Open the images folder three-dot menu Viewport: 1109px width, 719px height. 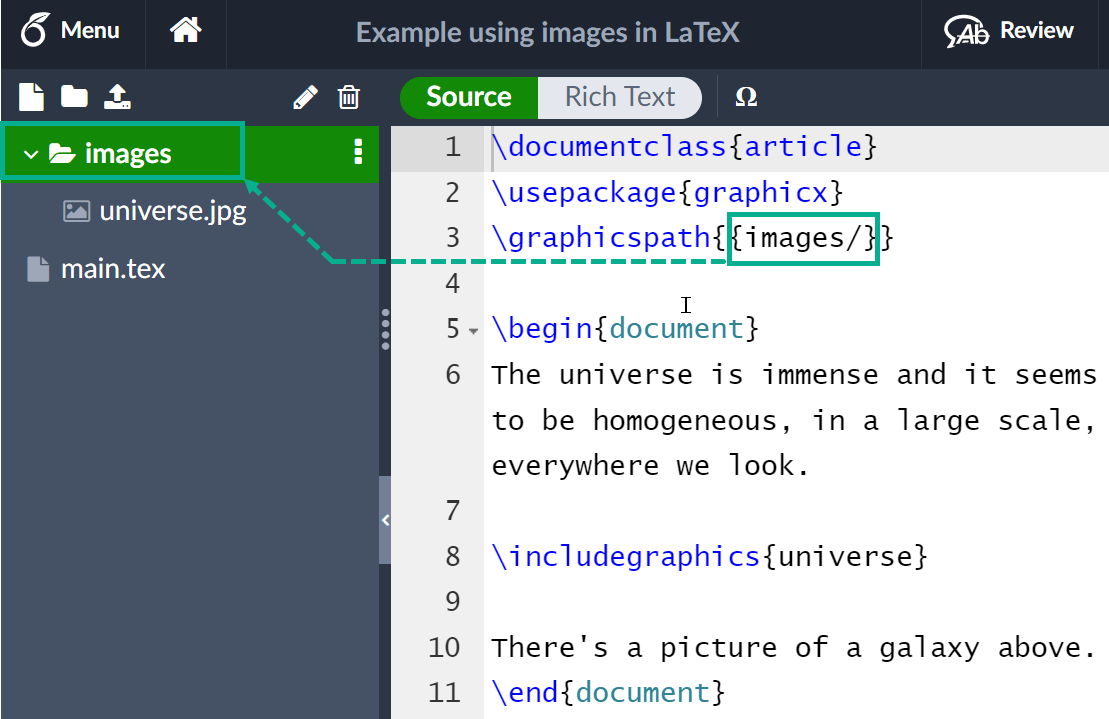click(358, 152)
